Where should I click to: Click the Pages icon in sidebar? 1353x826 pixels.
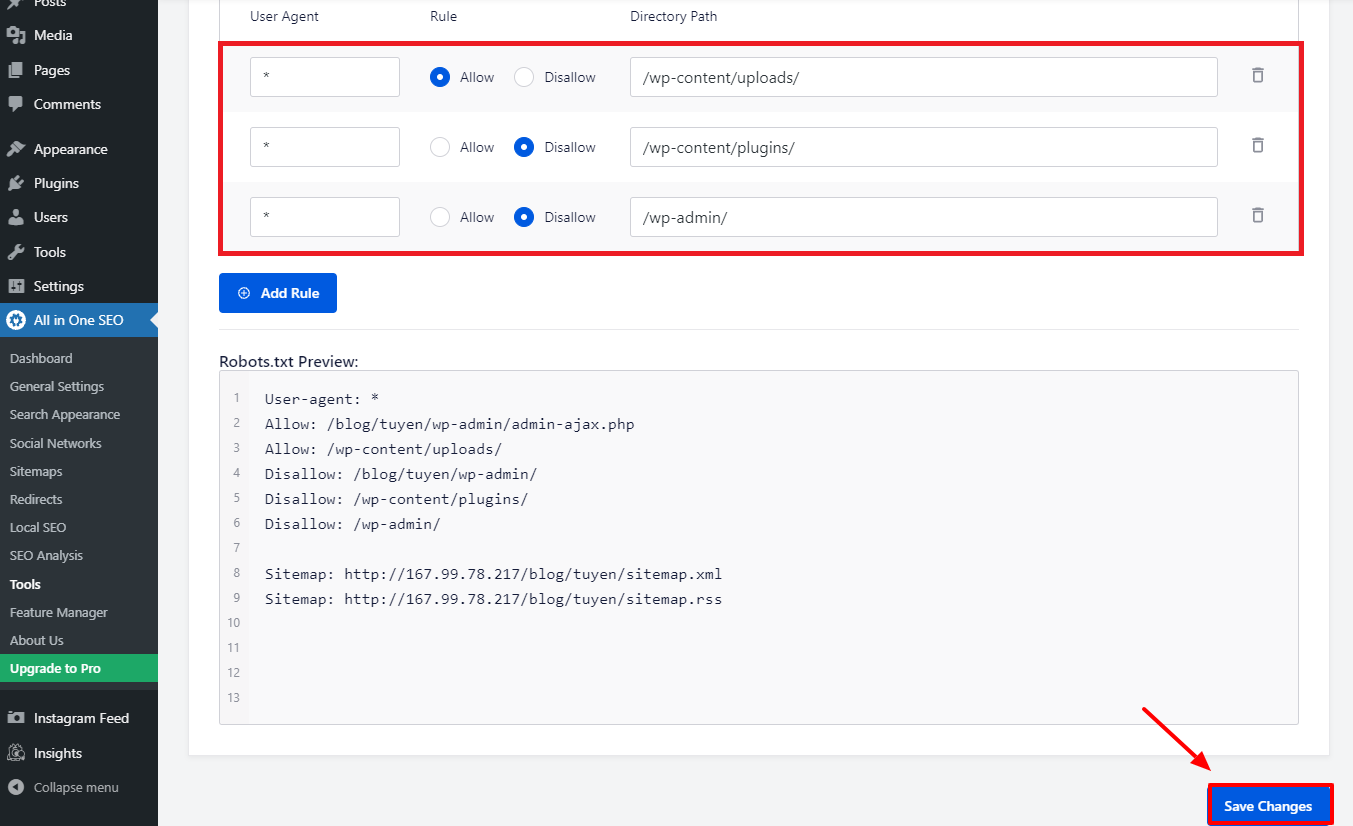point(16,70)
